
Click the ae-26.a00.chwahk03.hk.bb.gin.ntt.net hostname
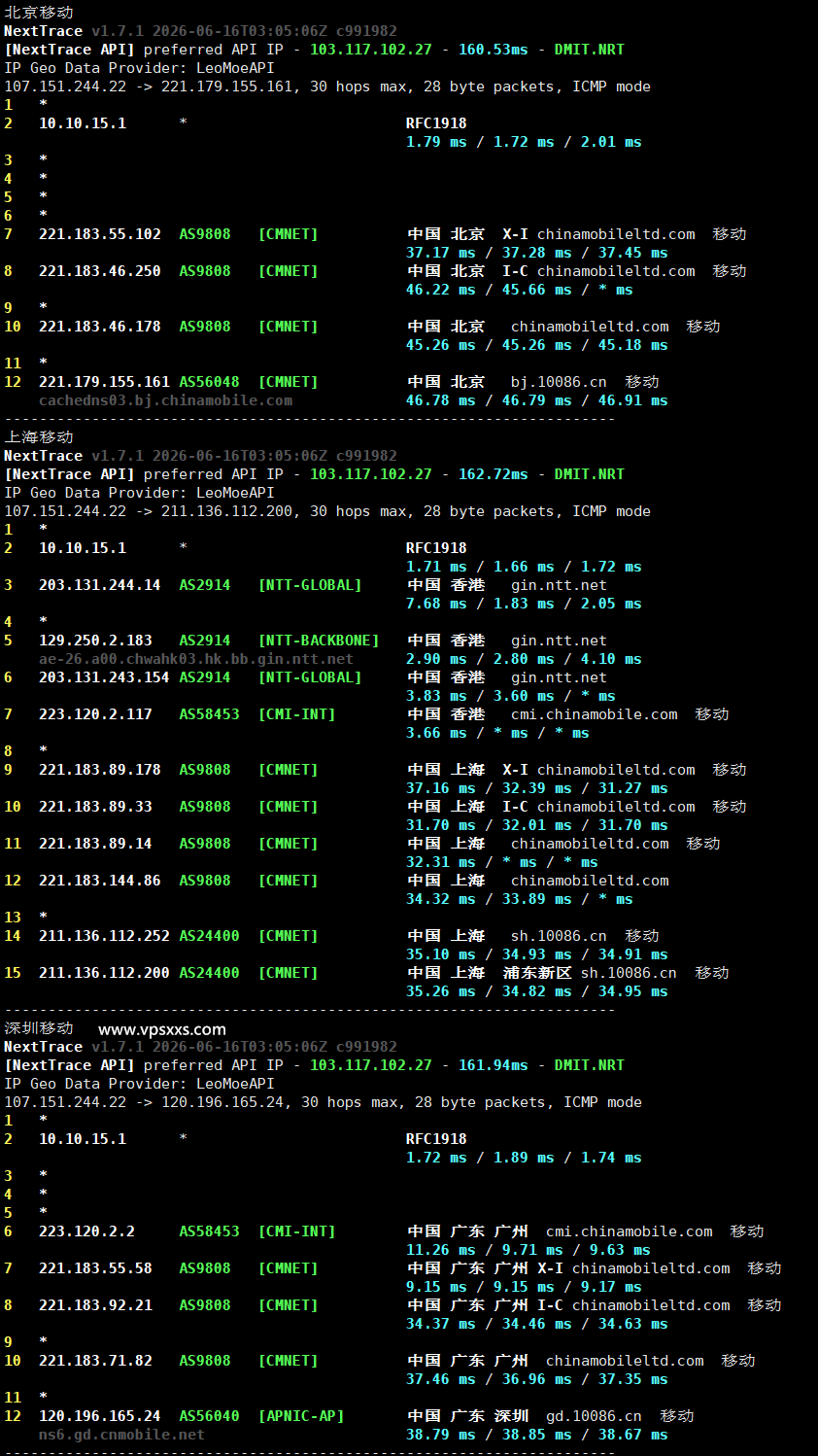[196, 659]
